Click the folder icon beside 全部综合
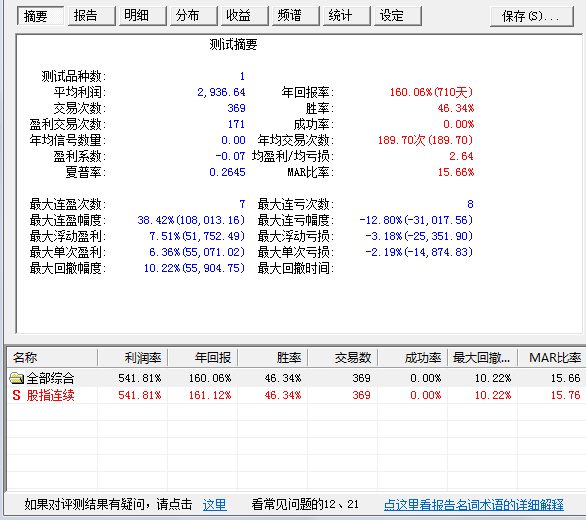The width and height of the screenshot is (586, 520). [x=16, y=378]
